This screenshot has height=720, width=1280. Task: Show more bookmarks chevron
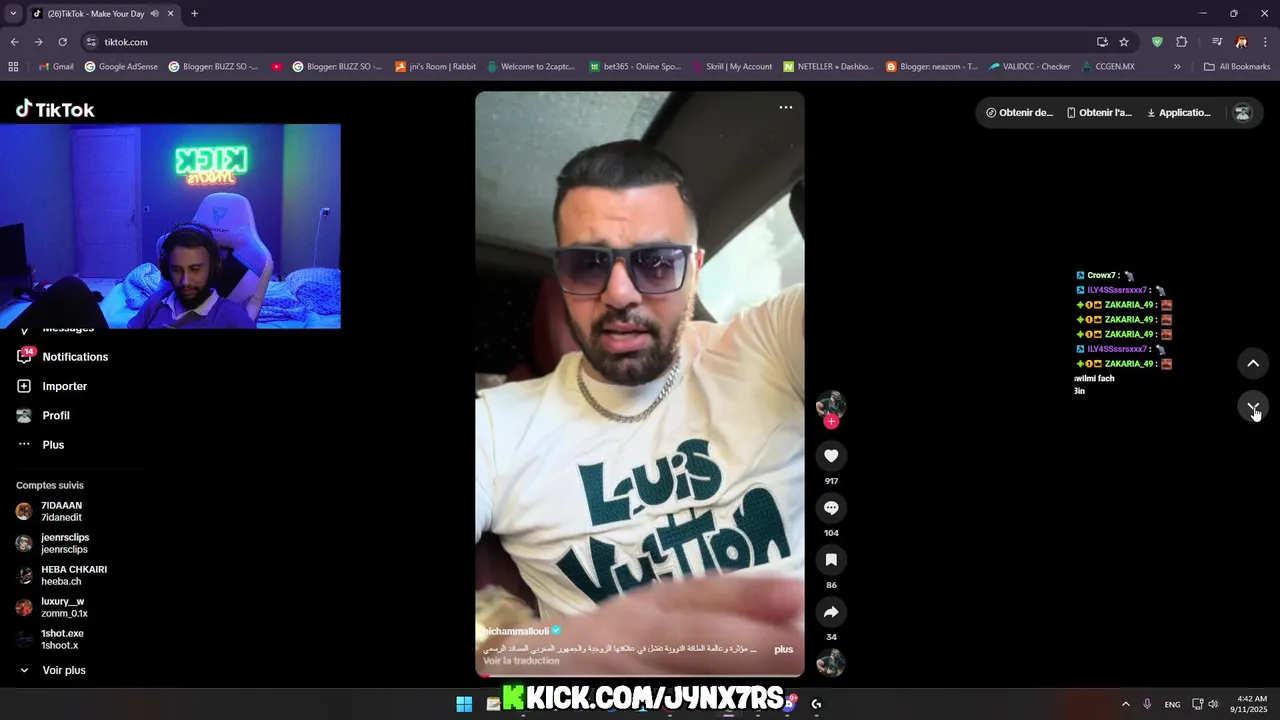[1177, 67]
